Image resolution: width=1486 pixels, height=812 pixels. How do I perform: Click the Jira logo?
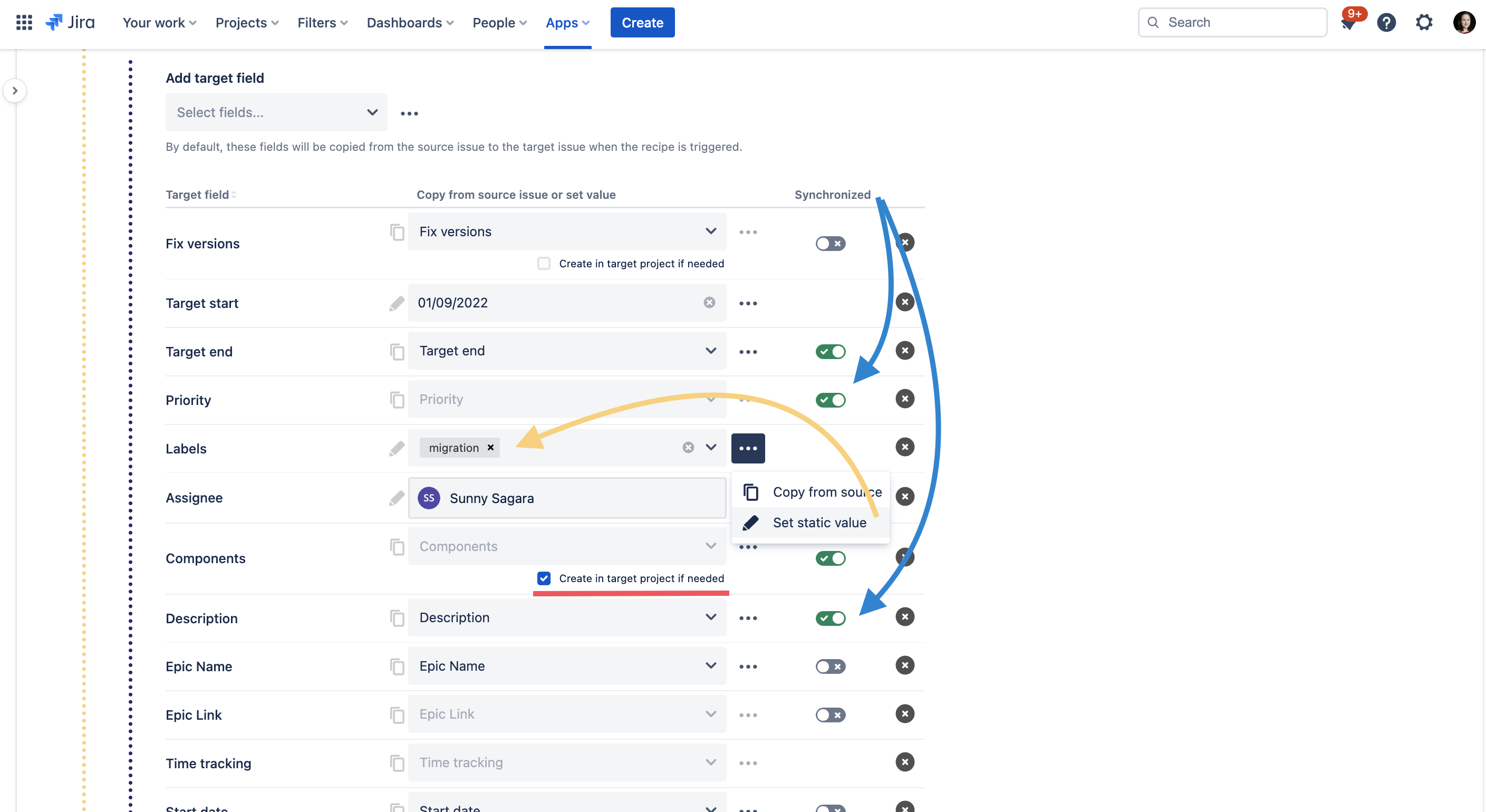(x=70, y=23)
